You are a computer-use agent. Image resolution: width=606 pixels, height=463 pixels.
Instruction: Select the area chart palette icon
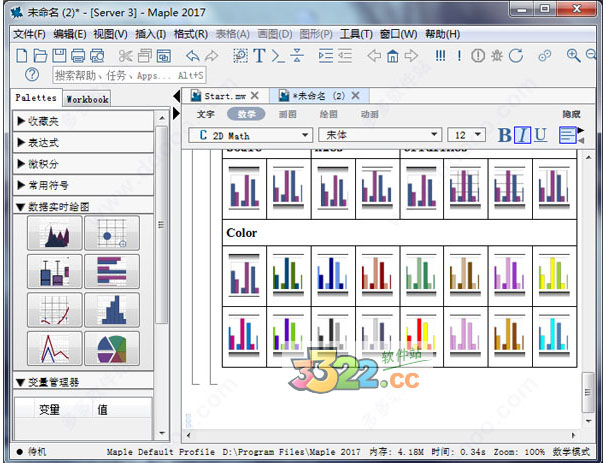[55, 233]
